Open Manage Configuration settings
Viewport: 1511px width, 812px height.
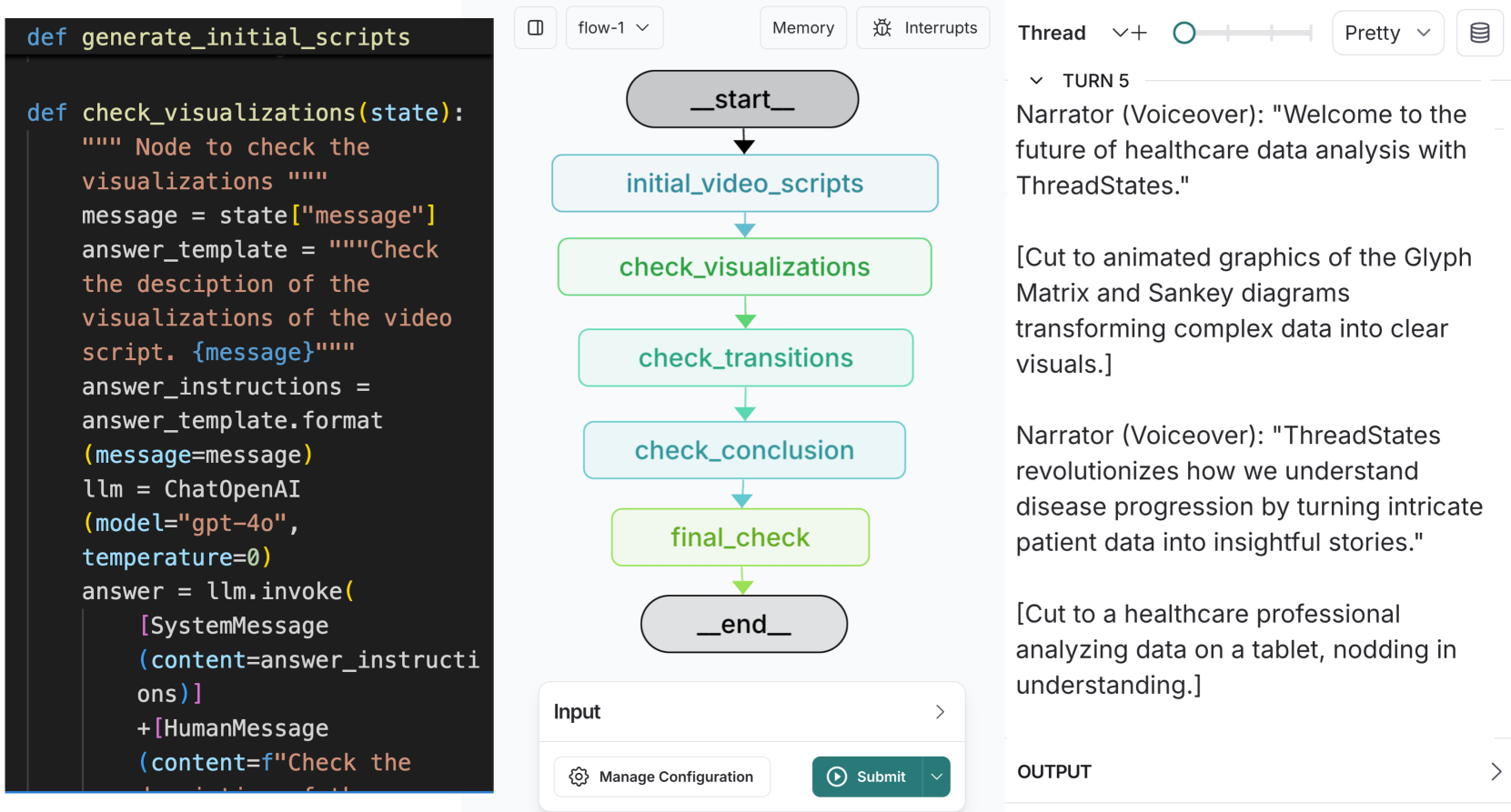coord(662,777)
